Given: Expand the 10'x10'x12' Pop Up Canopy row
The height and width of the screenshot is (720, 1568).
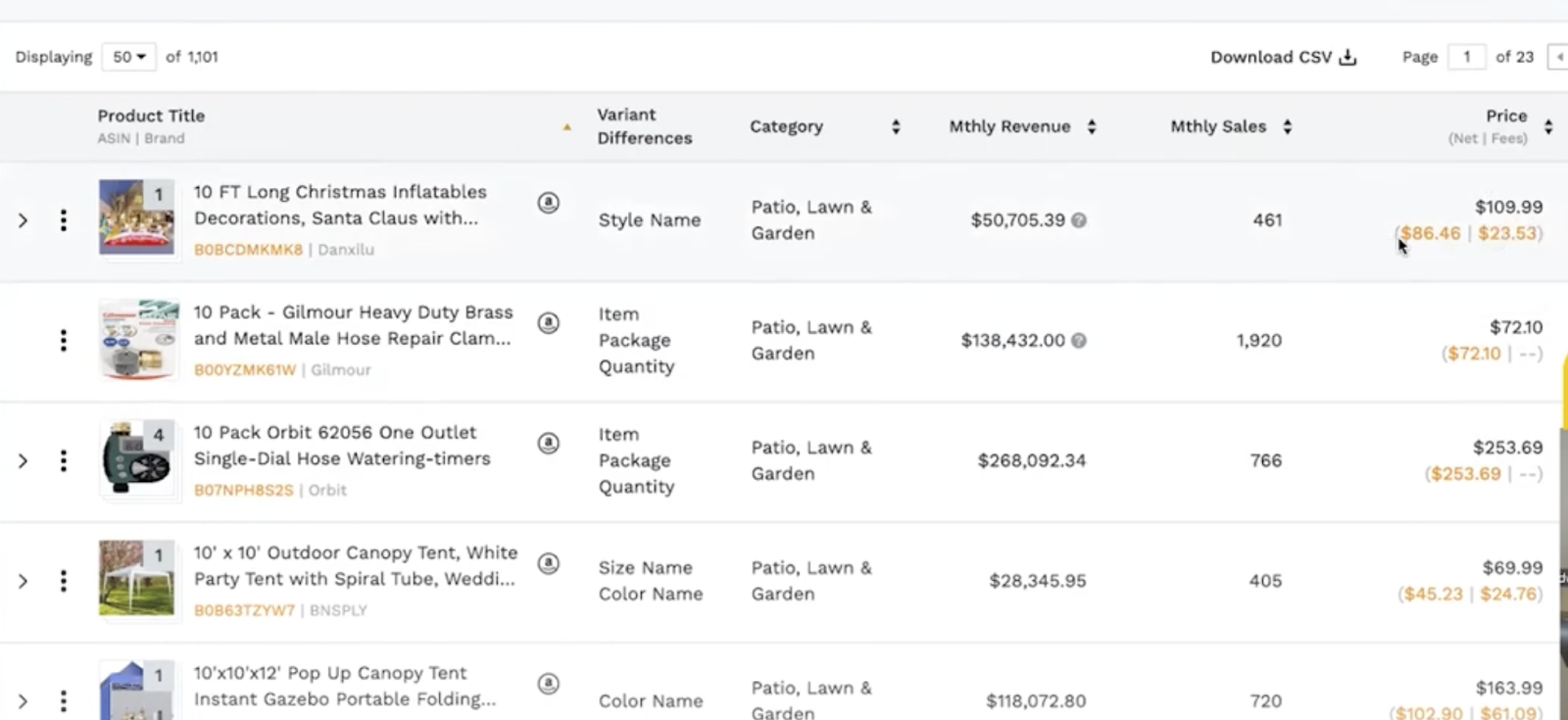Looking at the screenshot, I should point(23,700).
